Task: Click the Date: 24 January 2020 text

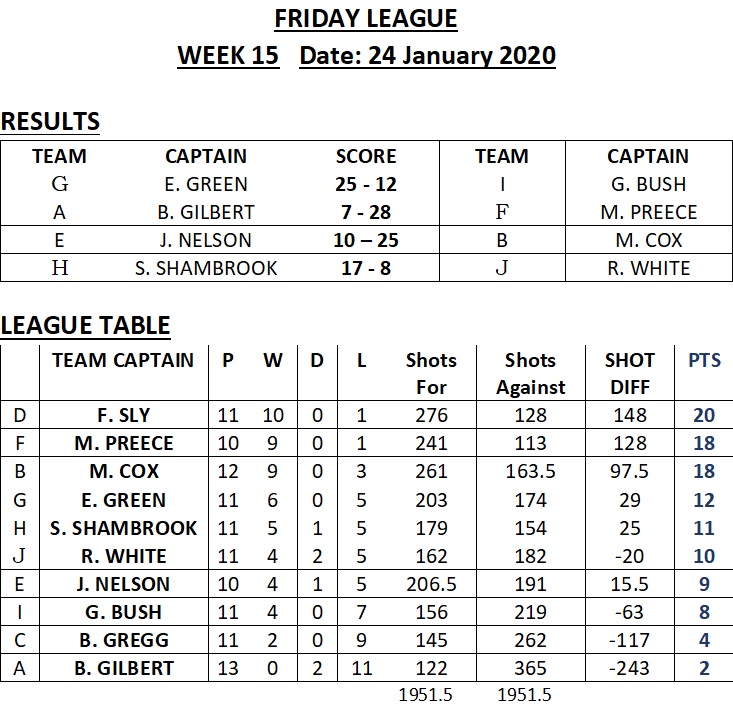Action: [x=427, y=56]
